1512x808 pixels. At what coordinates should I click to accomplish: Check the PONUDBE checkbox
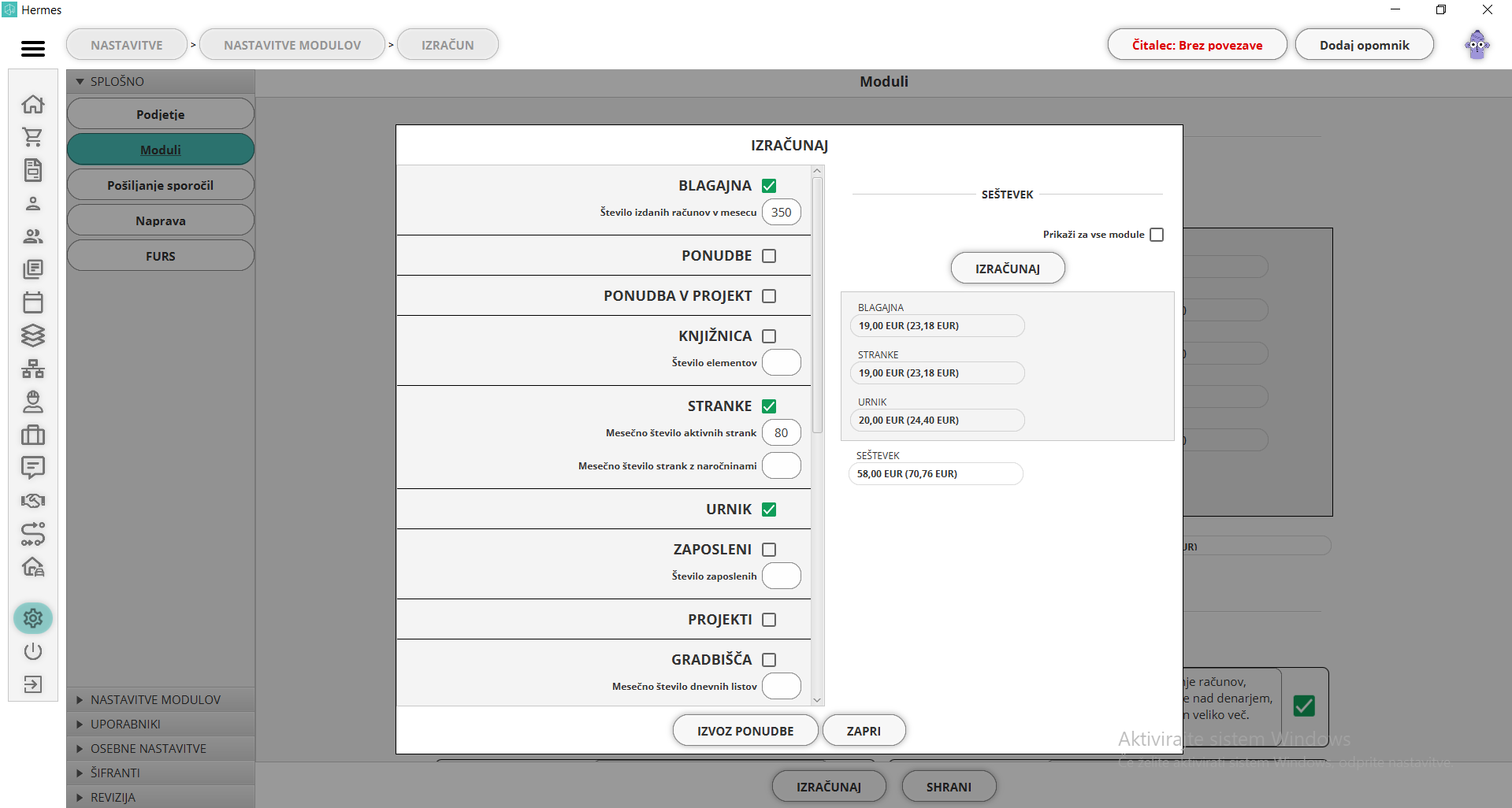tap(770, 256)
